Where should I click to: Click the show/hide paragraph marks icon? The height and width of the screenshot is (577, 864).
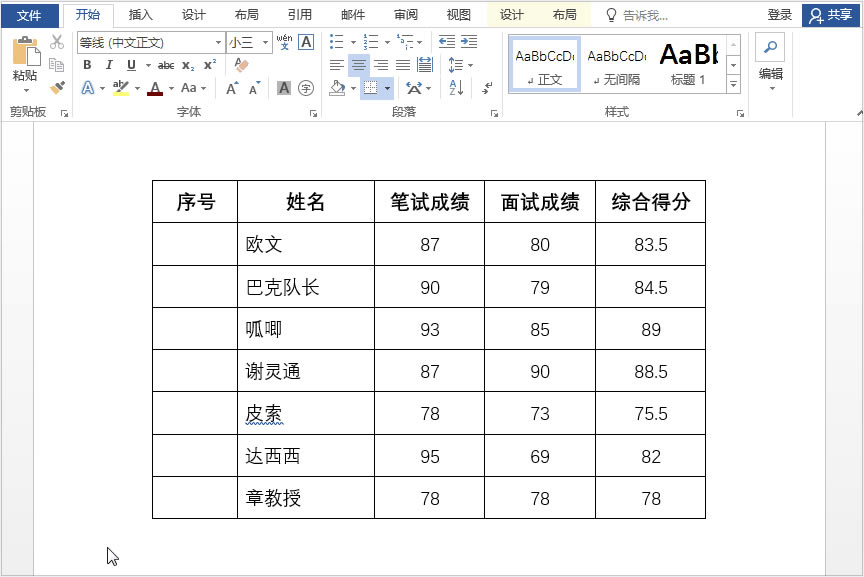pos(485,88)
